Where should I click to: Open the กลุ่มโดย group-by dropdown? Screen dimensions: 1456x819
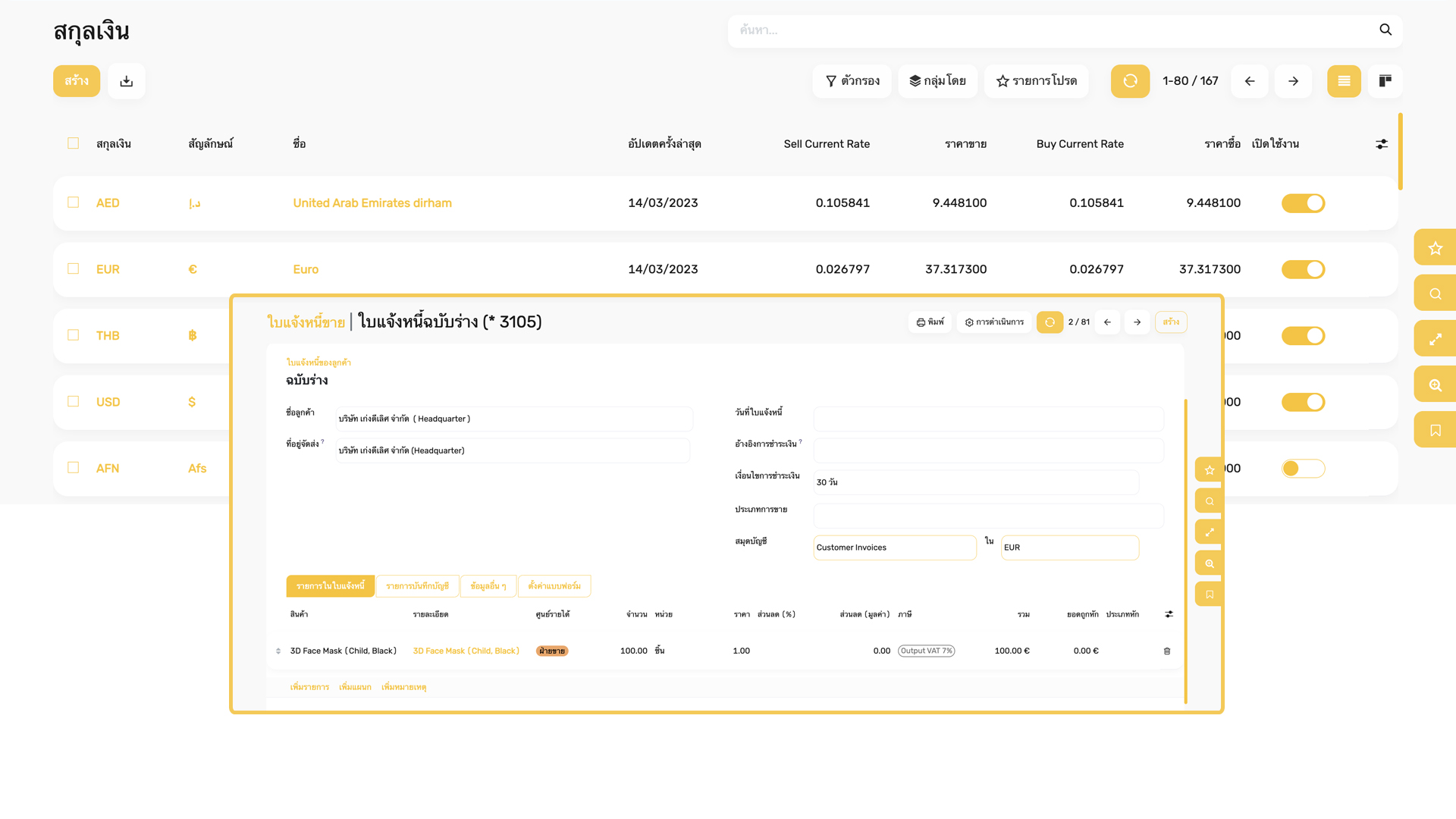[937, 81]
